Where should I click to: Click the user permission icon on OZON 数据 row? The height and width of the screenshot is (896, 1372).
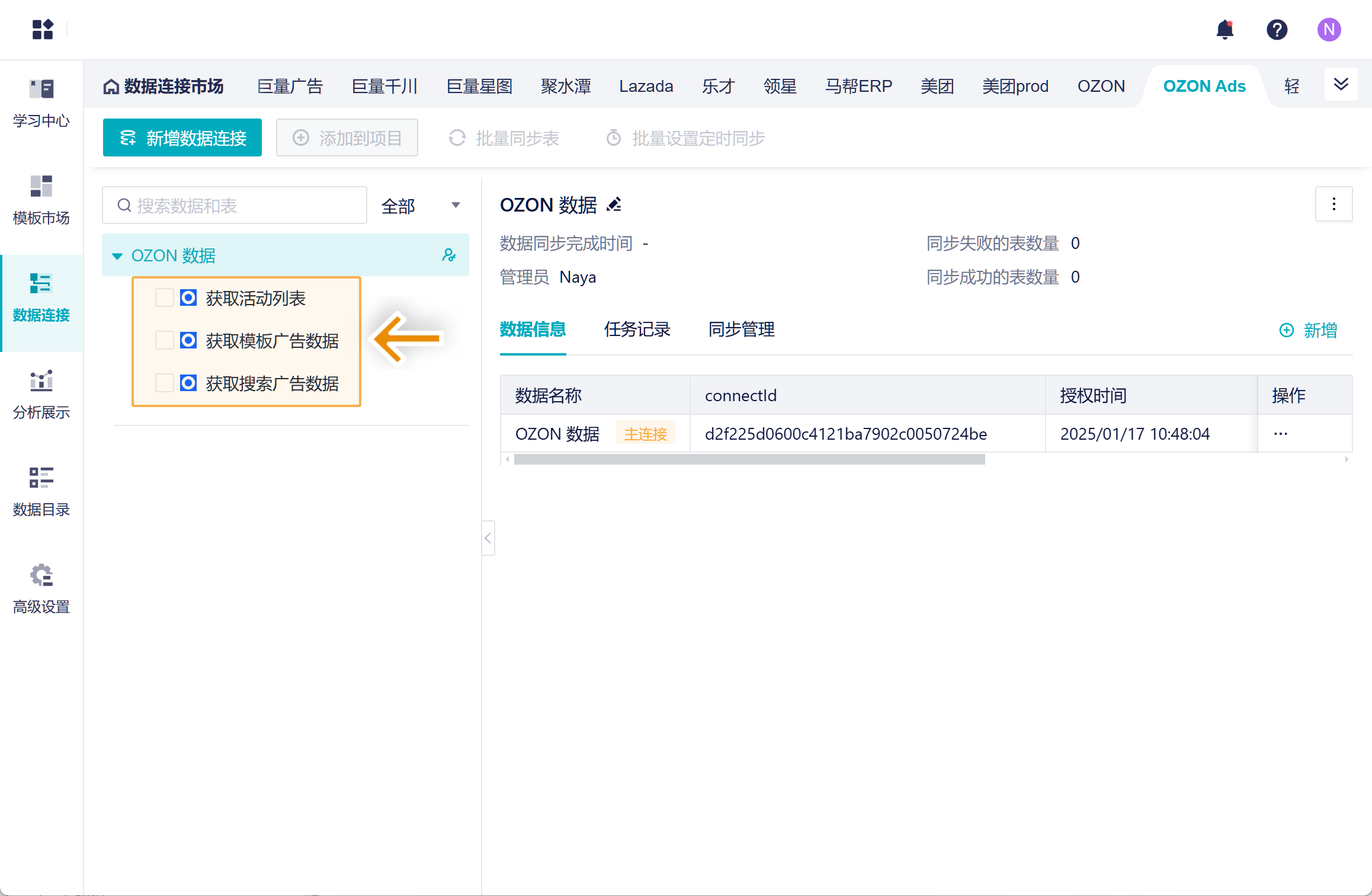pos(449,255)
